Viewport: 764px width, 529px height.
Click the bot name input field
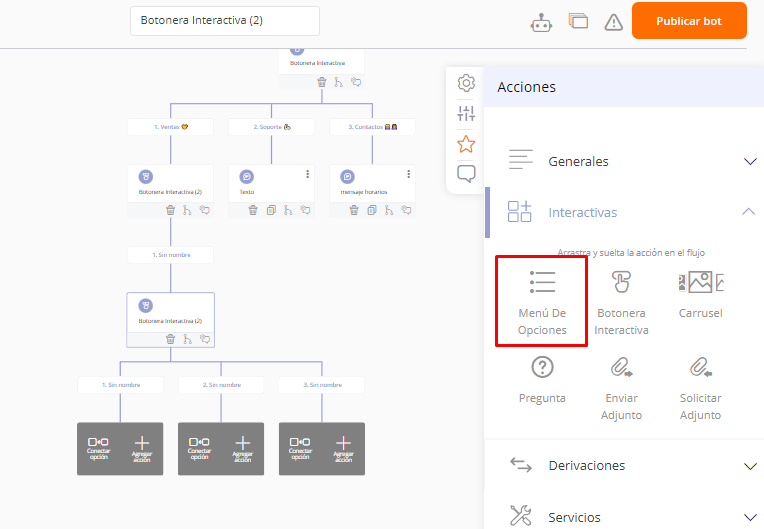(x=224, y=21)
